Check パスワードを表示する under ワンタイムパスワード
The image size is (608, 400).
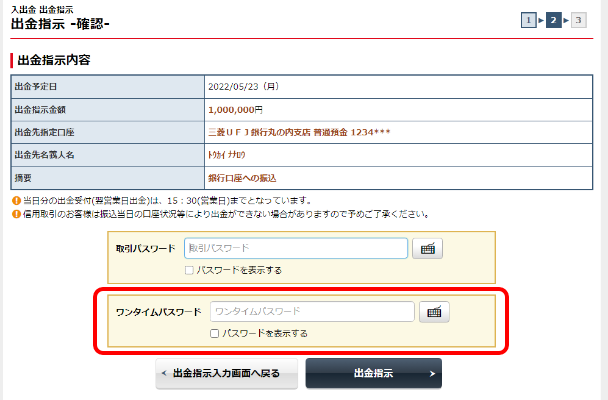pos(214,333)
